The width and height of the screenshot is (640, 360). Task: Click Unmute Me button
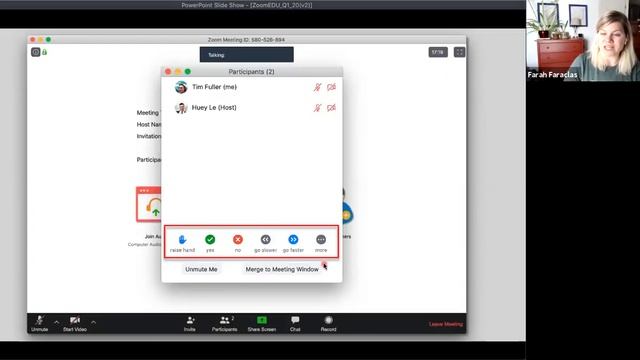[201, 269]
